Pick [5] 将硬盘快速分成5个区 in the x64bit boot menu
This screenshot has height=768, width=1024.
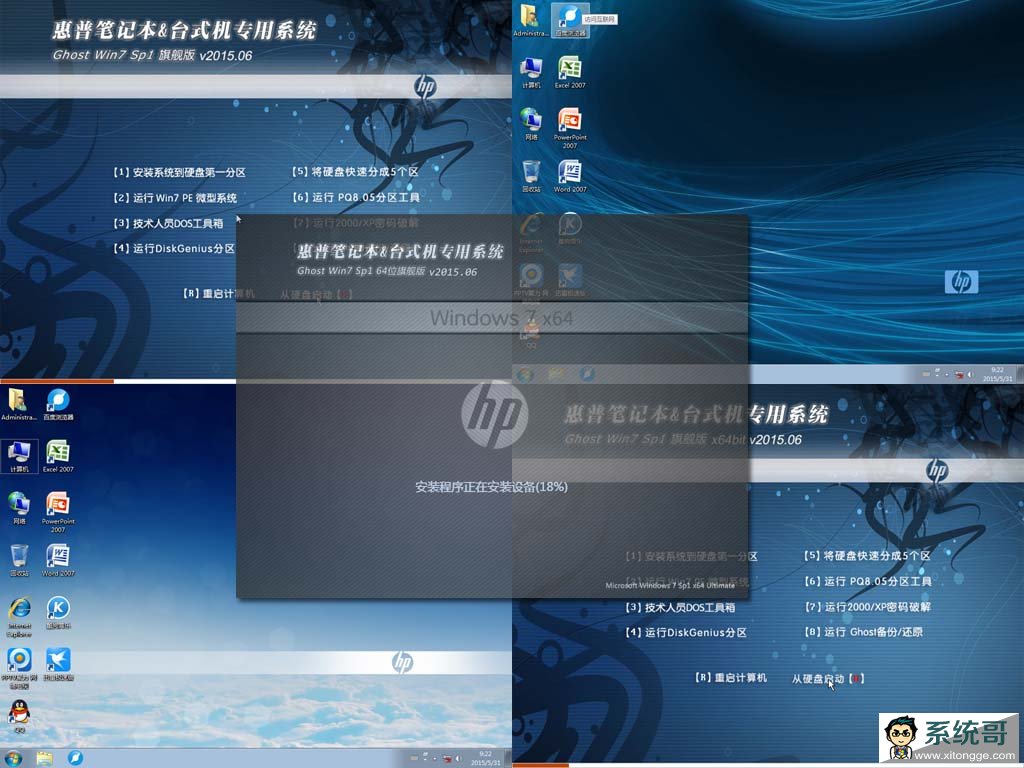867,556
